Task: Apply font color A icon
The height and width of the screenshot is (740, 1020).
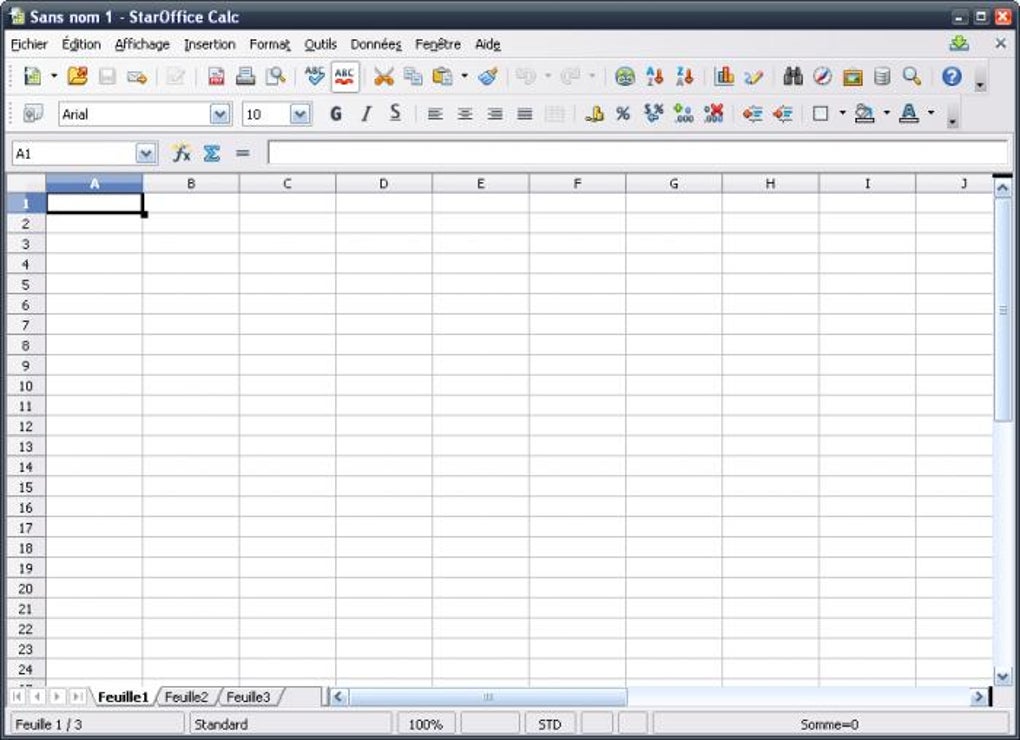Action: click(909, 114)
